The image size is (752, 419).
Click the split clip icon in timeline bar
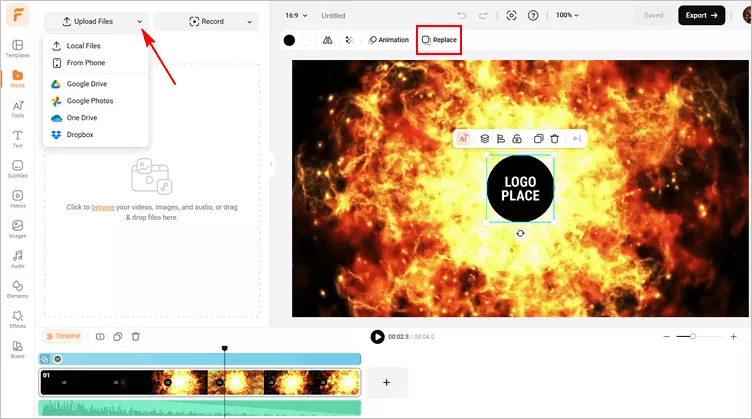100,337
